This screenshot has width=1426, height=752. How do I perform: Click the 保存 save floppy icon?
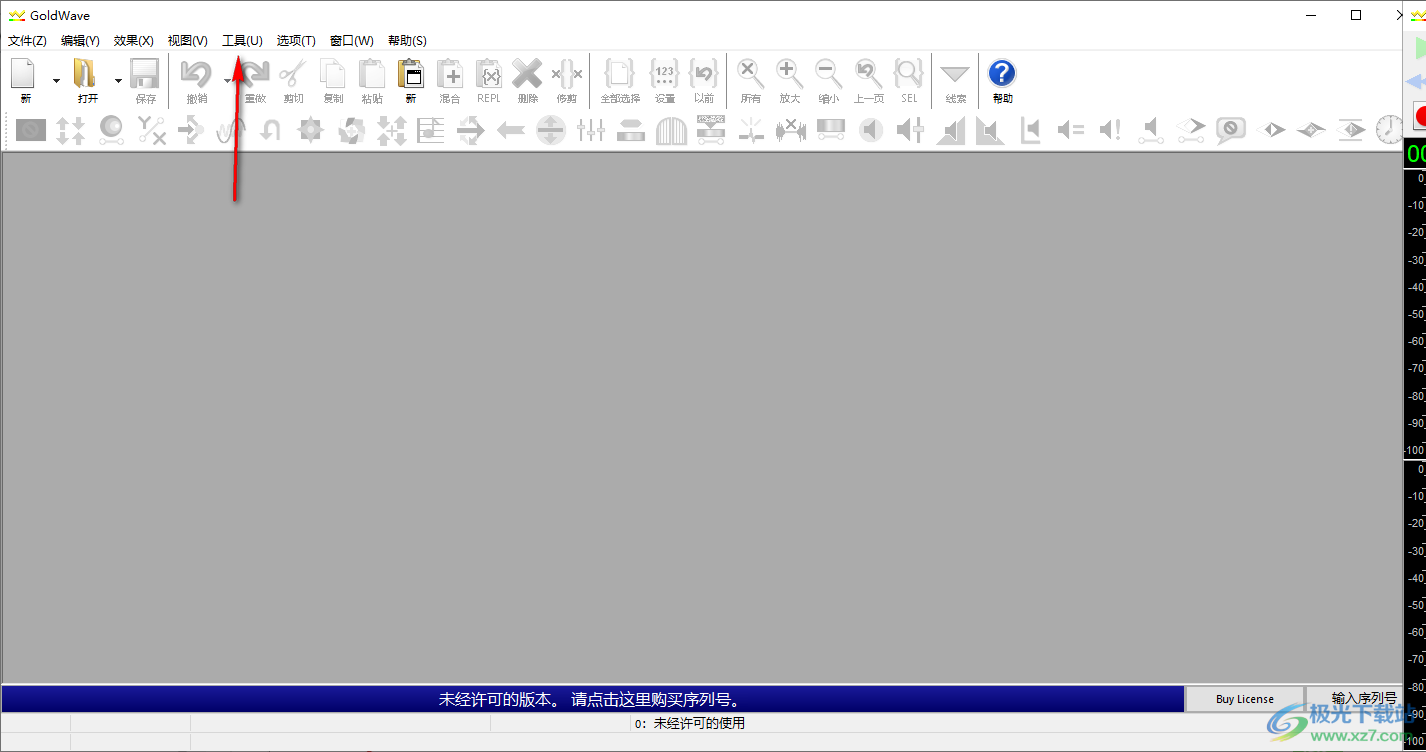pyautogui.click(x=145, y=80)
